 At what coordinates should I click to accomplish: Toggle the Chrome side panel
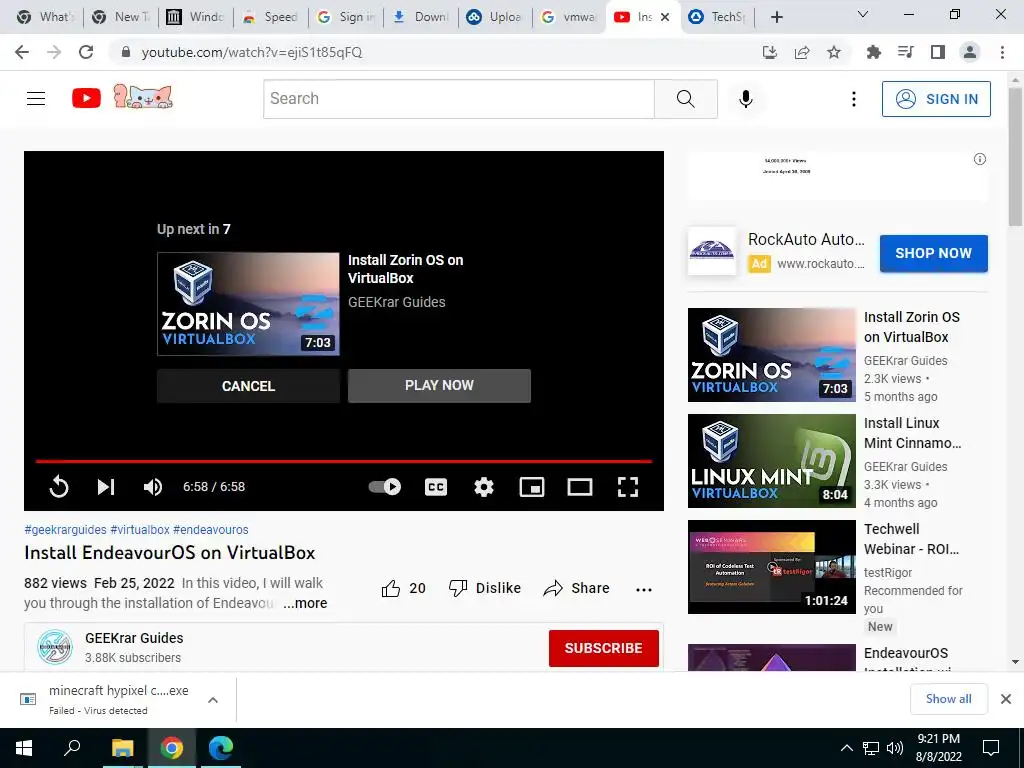point(938,52)
